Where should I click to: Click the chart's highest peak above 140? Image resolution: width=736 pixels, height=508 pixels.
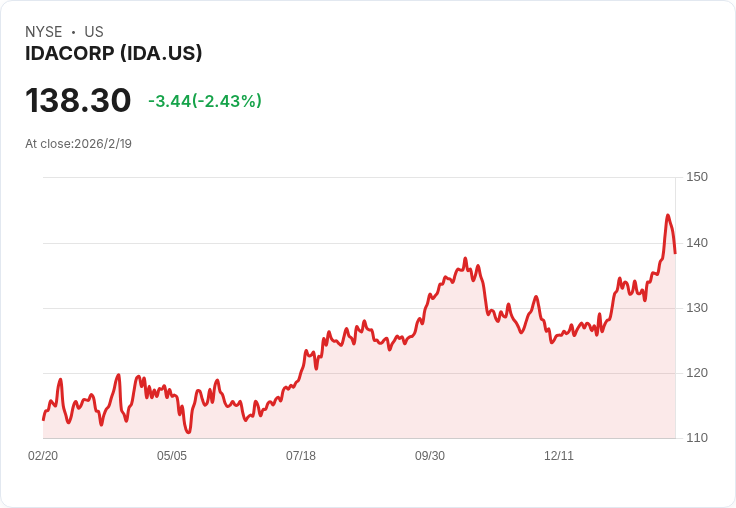pyautogui.click(x=667, y=216)
